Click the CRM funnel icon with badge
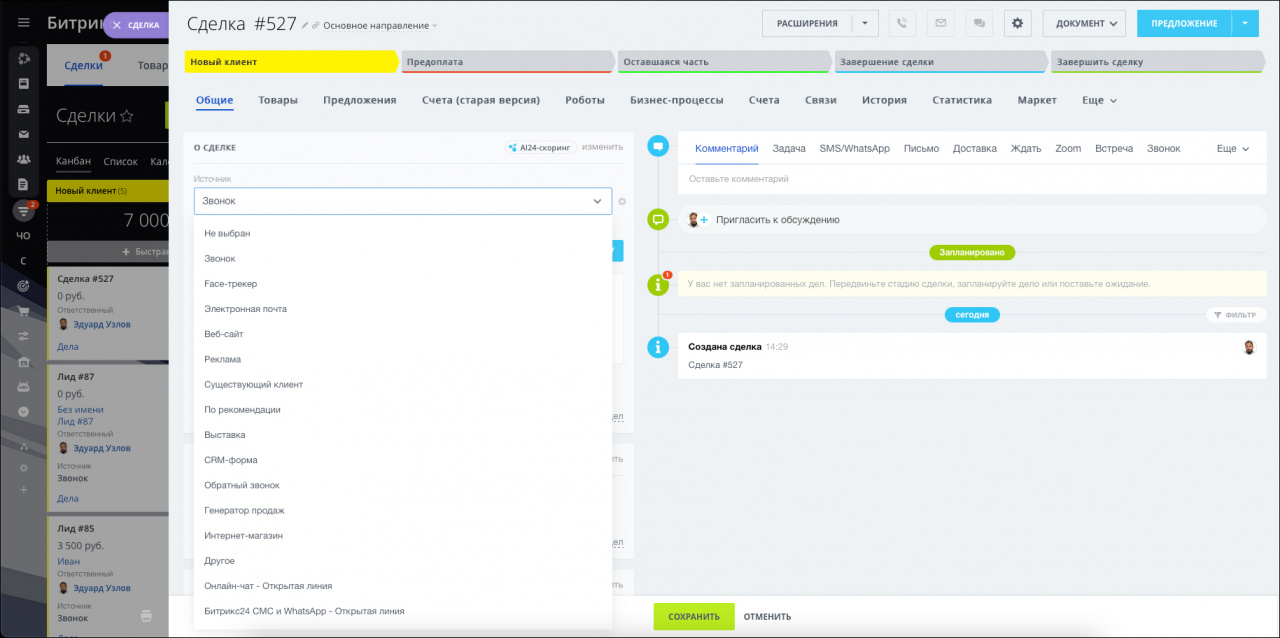Image resolution: width=1280 pixels, height=638 pixels. (x=23, y=211)
